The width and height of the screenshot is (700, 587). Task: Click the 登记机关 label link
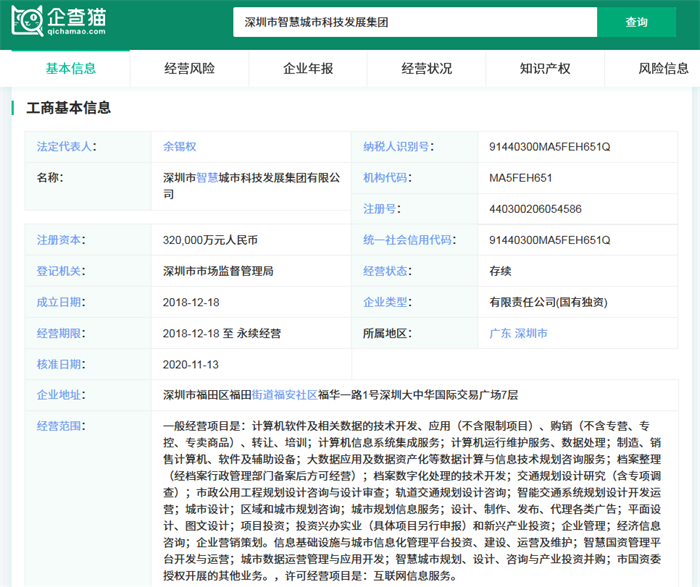58,271
